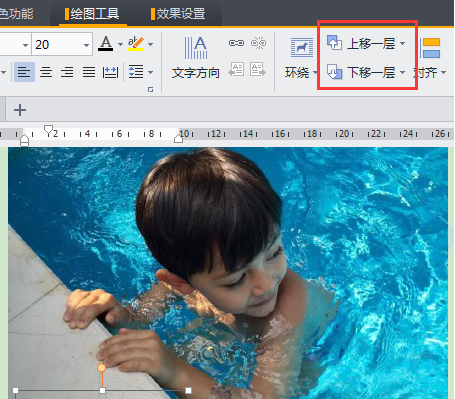Click the orange rotation handle of text box
This screenshot has height=399, width=455.
click(x=102, y=368)
